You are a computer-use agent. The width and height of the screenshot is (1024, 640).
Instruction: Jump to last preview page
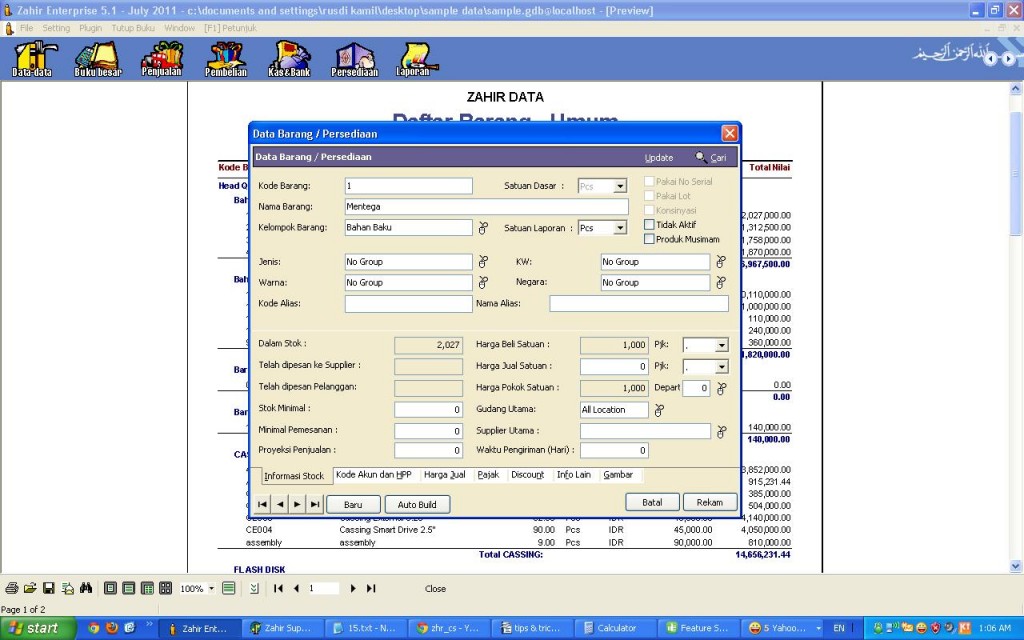(371, 588)
